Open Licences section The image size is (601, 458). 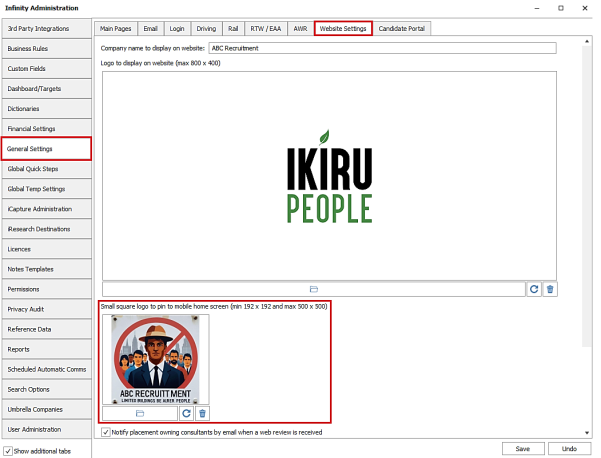coord(46,249)
